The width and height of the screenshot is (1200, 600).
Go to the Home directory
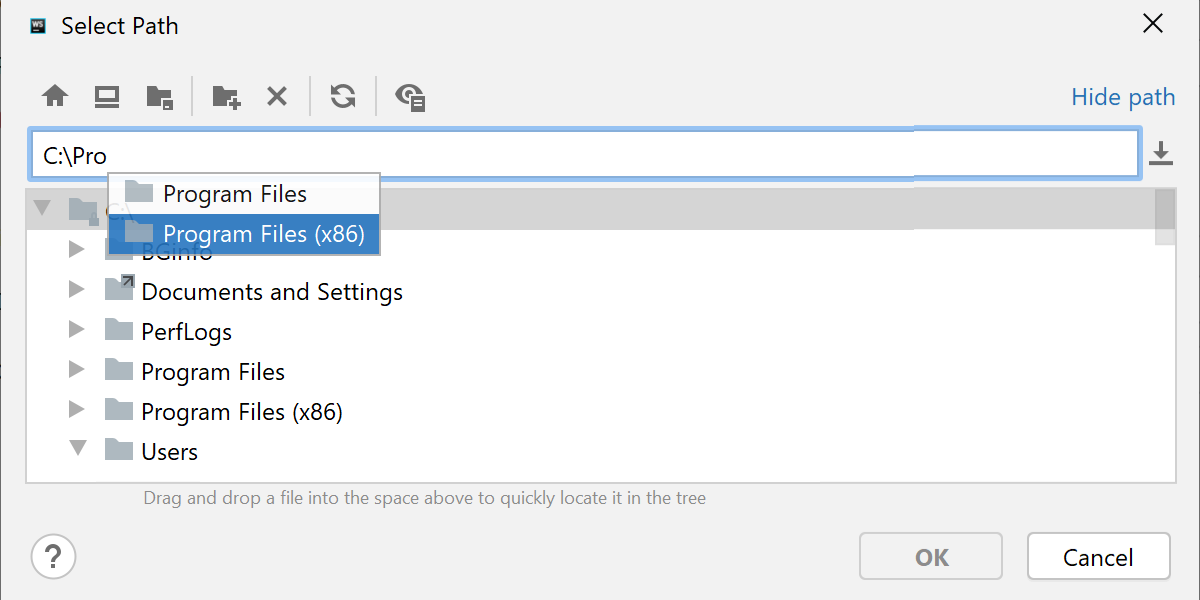55,96
